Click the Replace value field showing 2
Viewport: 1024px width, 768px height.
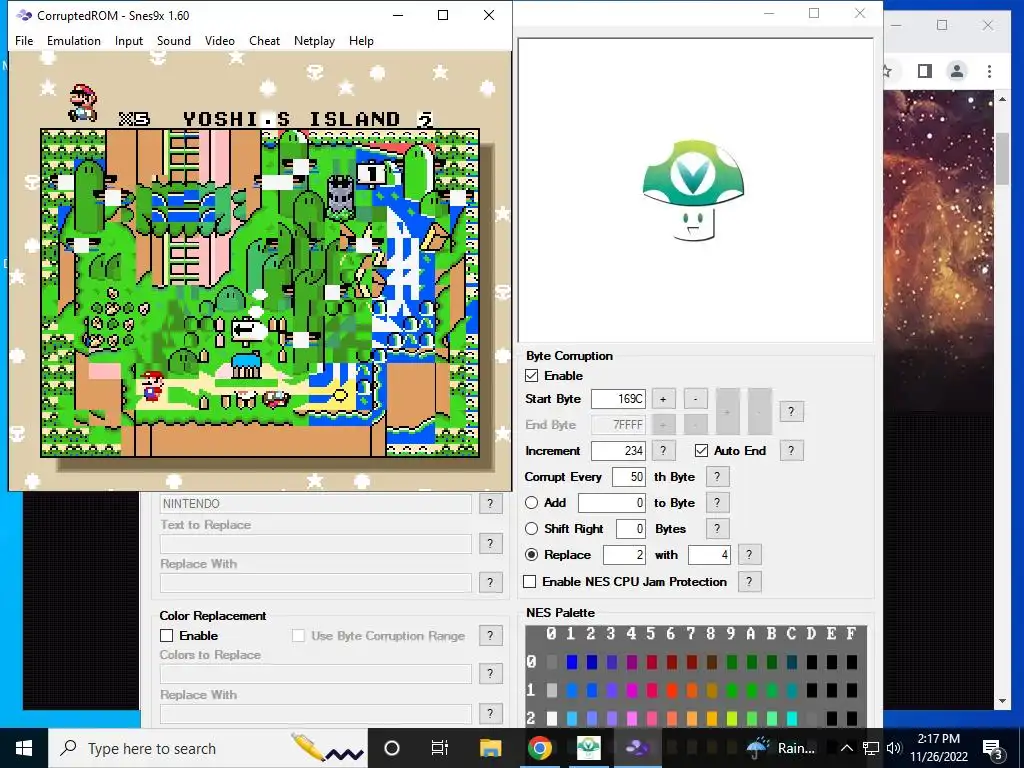coord(624,555)
